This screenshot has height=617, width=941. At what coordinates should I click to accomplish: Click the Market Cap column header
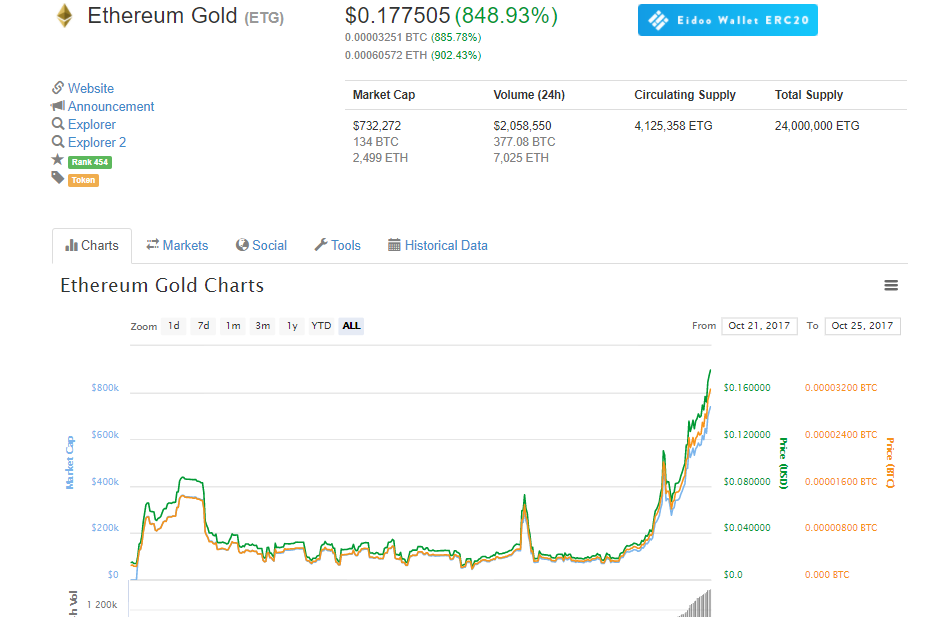pos(384,95)
